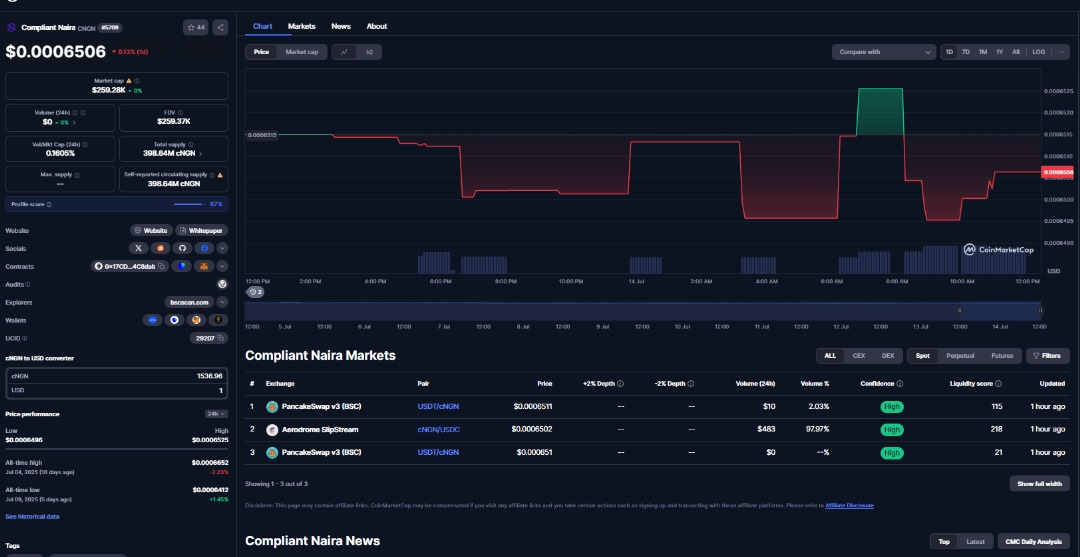Viewport: 1080px width, 557px height.
Task: Click See historical data link
Action: [32, 516]
